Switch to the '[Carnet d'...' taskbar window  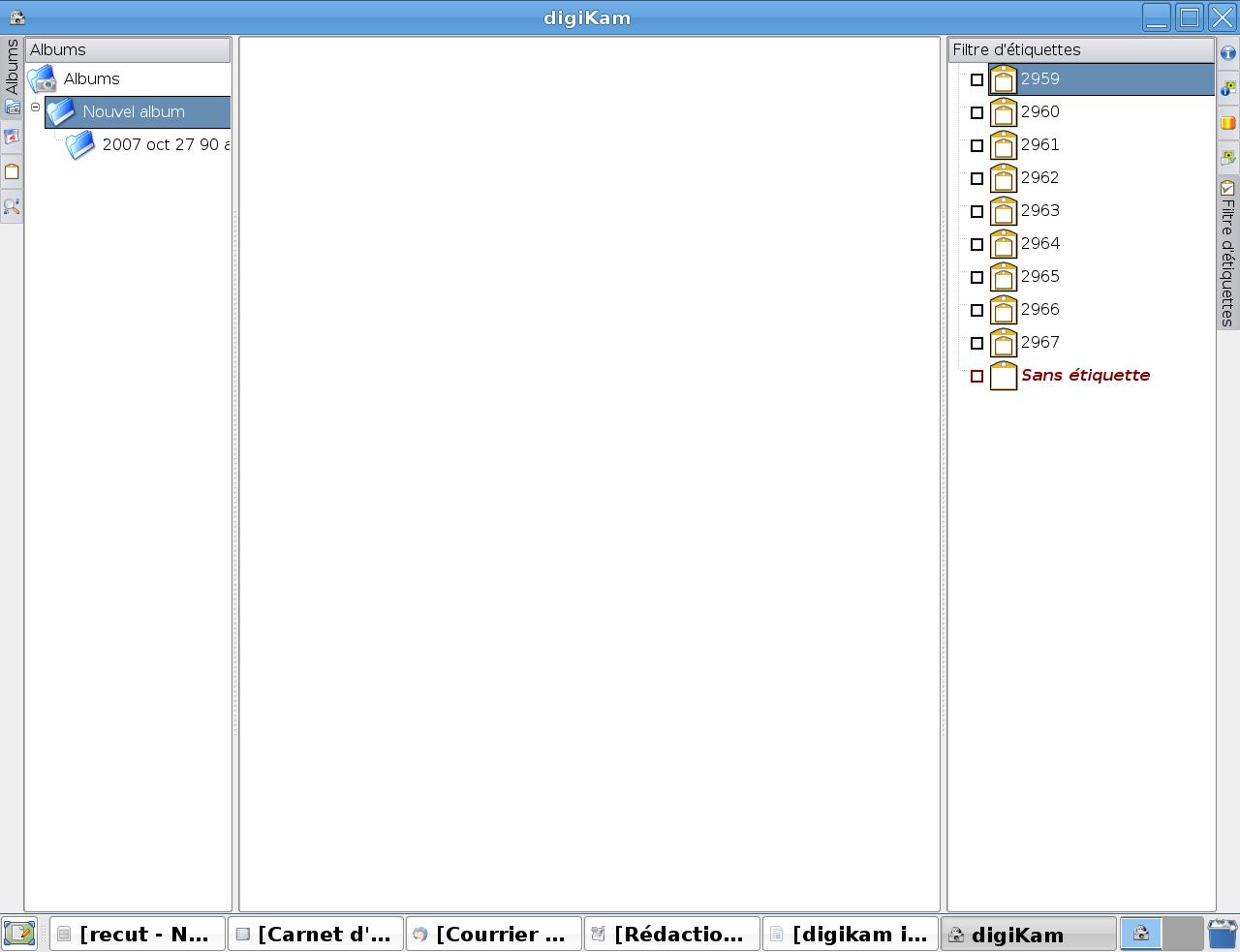(x=316, y=935)
